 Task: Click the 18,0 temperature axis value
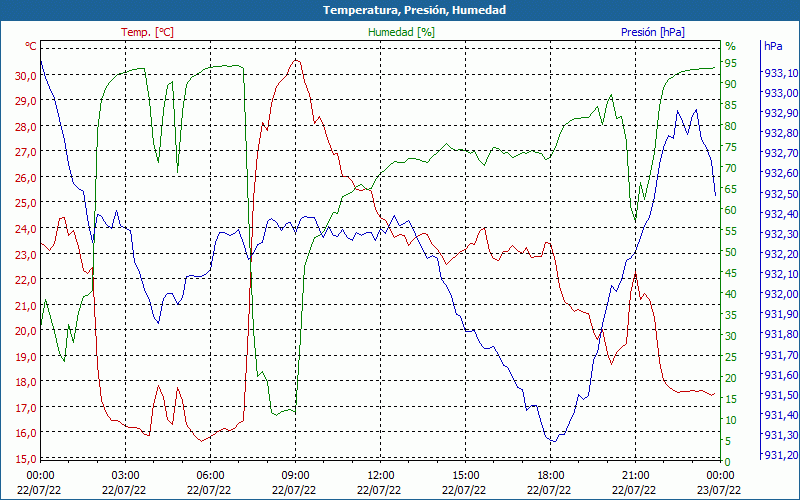[x=26, y=382]
